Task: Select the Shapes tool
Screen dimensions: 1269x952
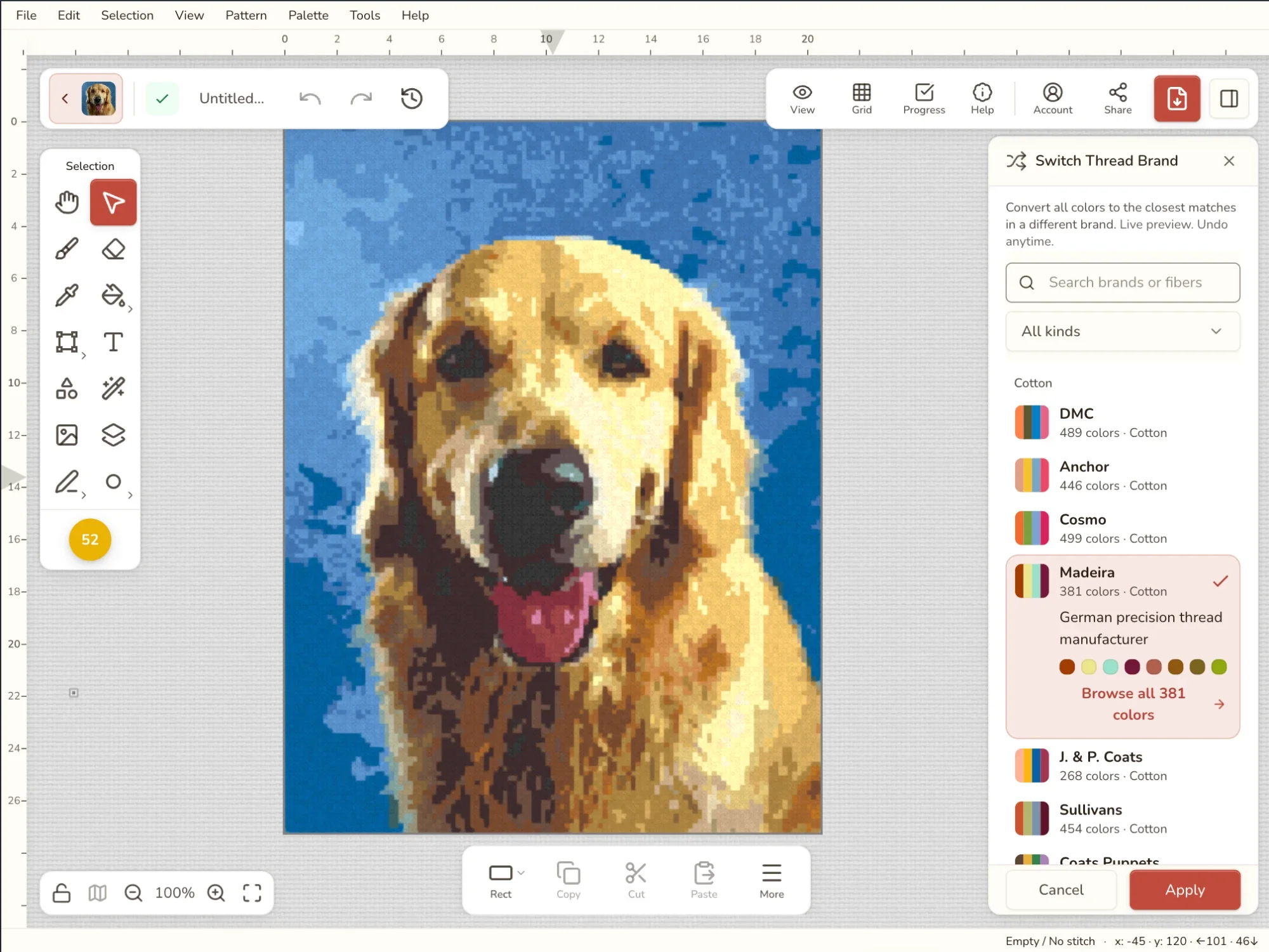Action: 67,388
